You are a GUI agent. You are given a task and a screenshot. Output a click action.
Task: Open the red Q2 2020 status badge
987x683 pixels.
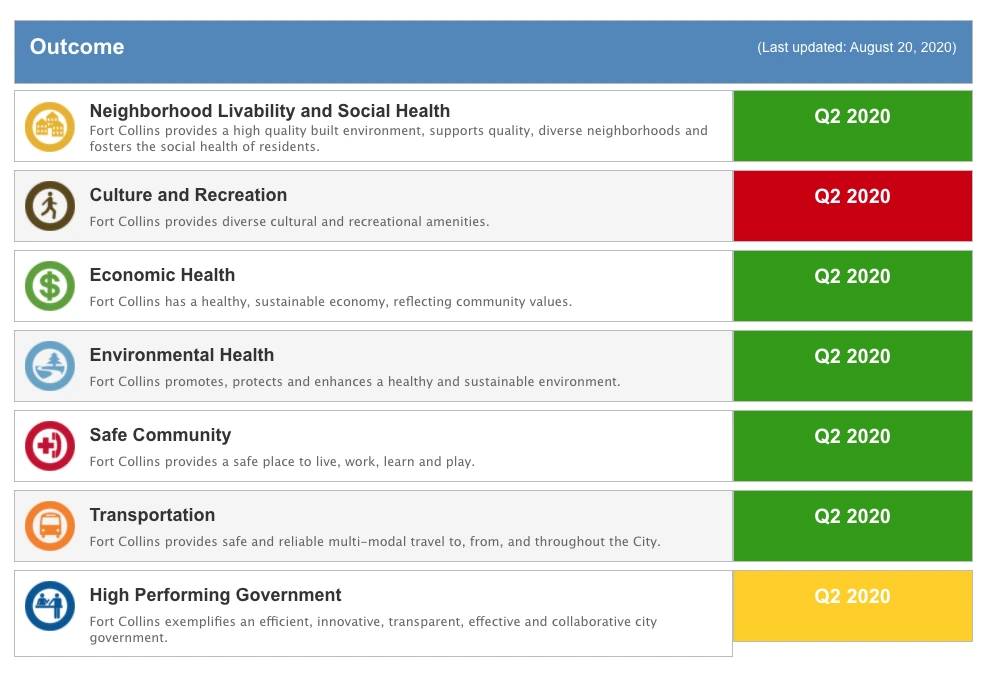852,196
